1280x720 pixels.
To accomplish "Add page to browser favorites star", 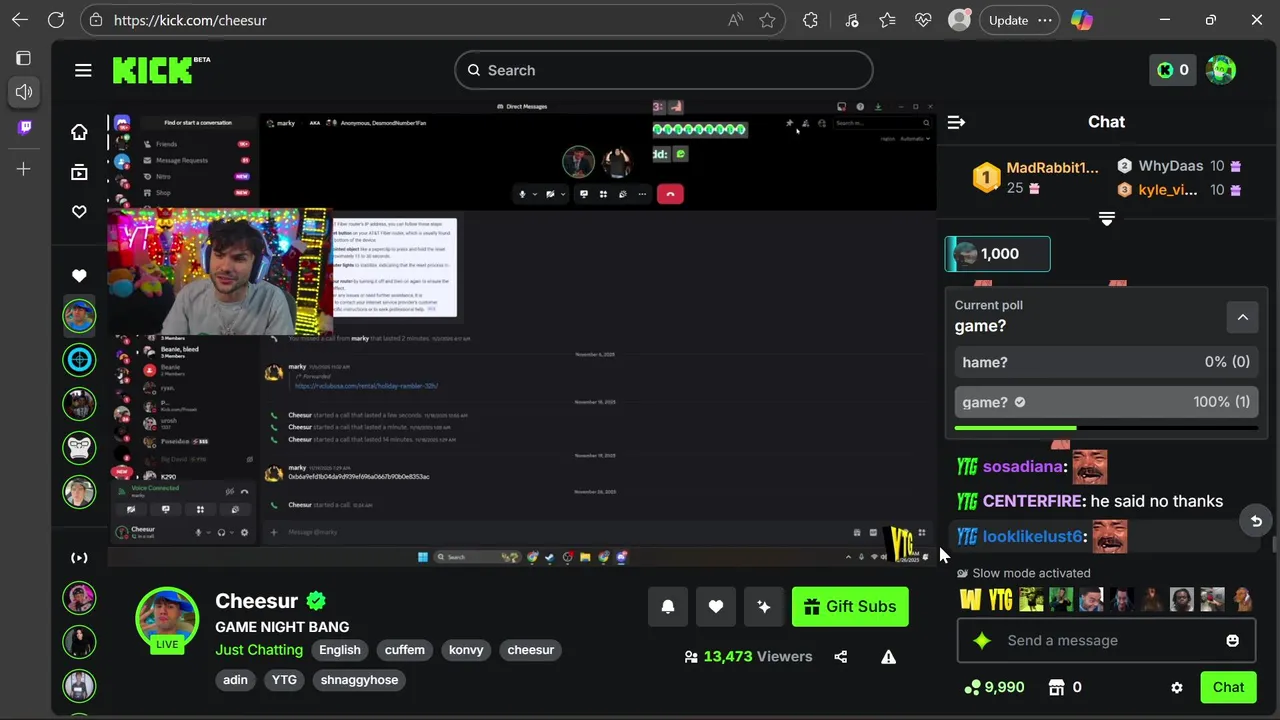I will pos(767,20).
